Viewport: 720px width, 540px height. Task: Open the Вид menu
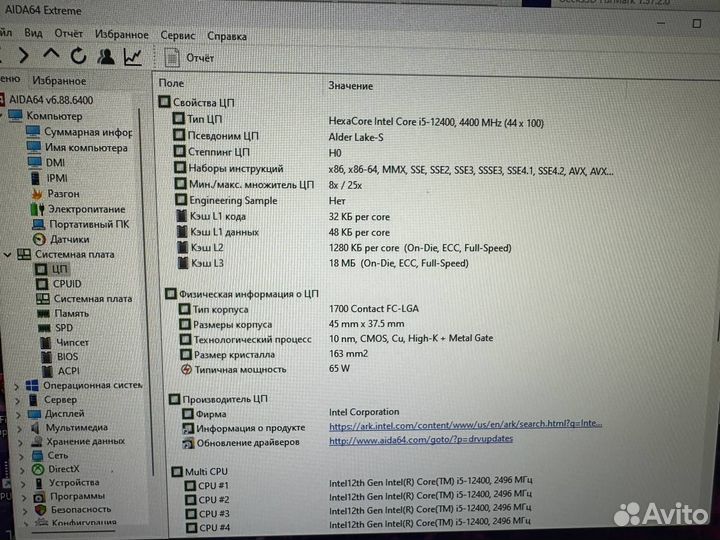click(x=34, y=33)
